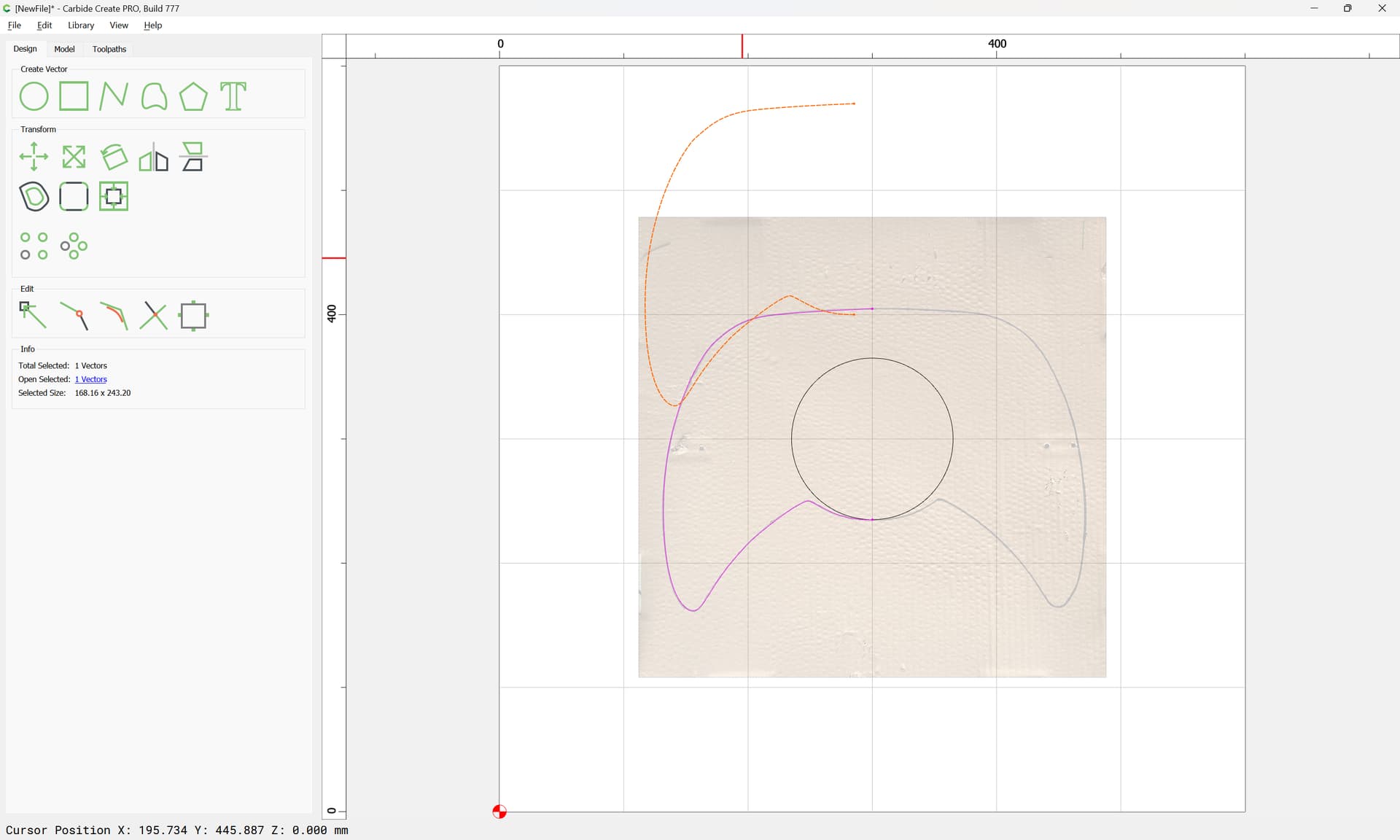1400x840 pixels.
Task: Open the Library menu
Action: pyautogui.click(x=81, y=25)
